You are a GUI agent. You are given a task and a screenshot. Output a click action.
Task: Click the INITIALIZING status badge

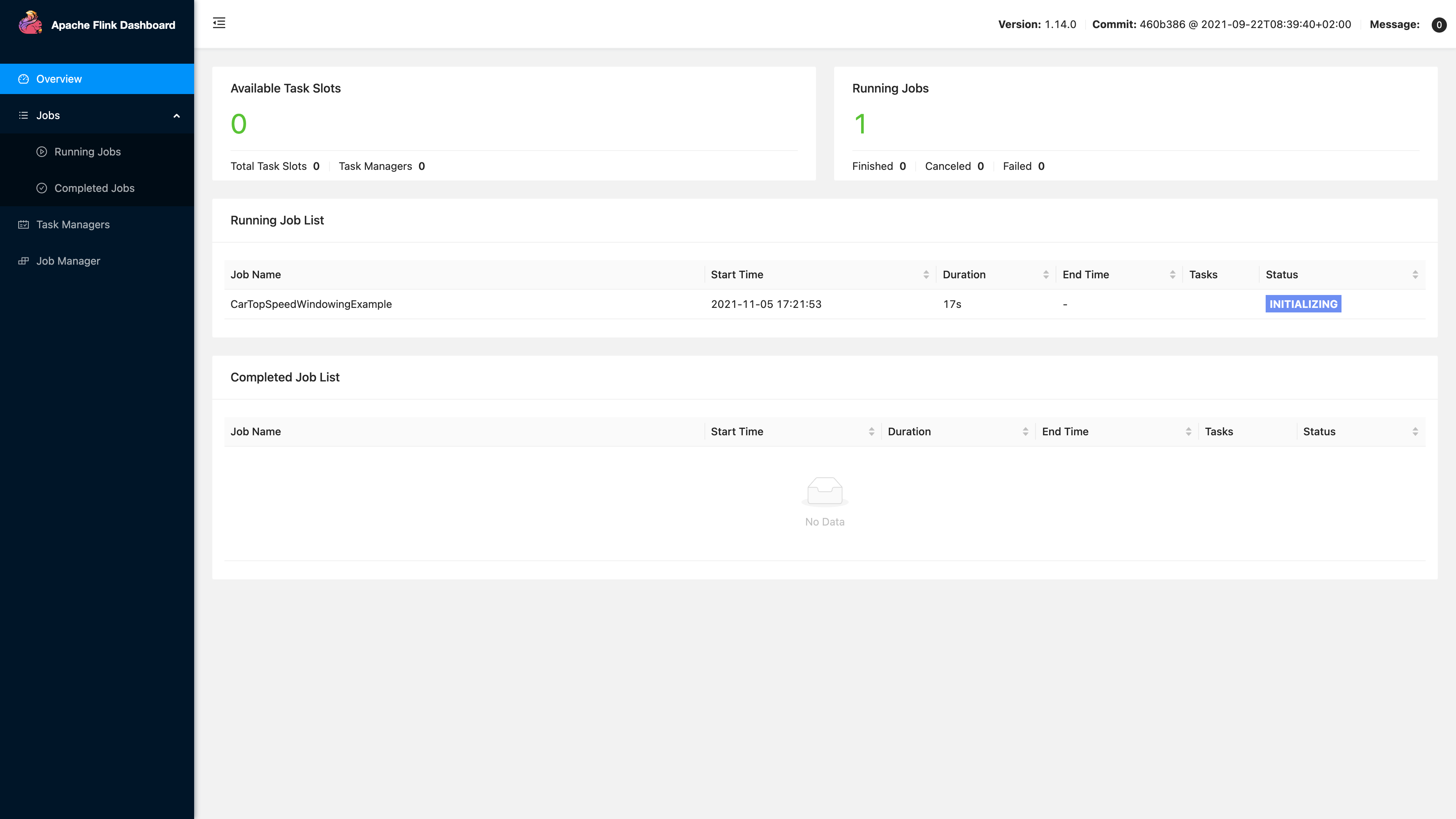[x=1303, y=304]
